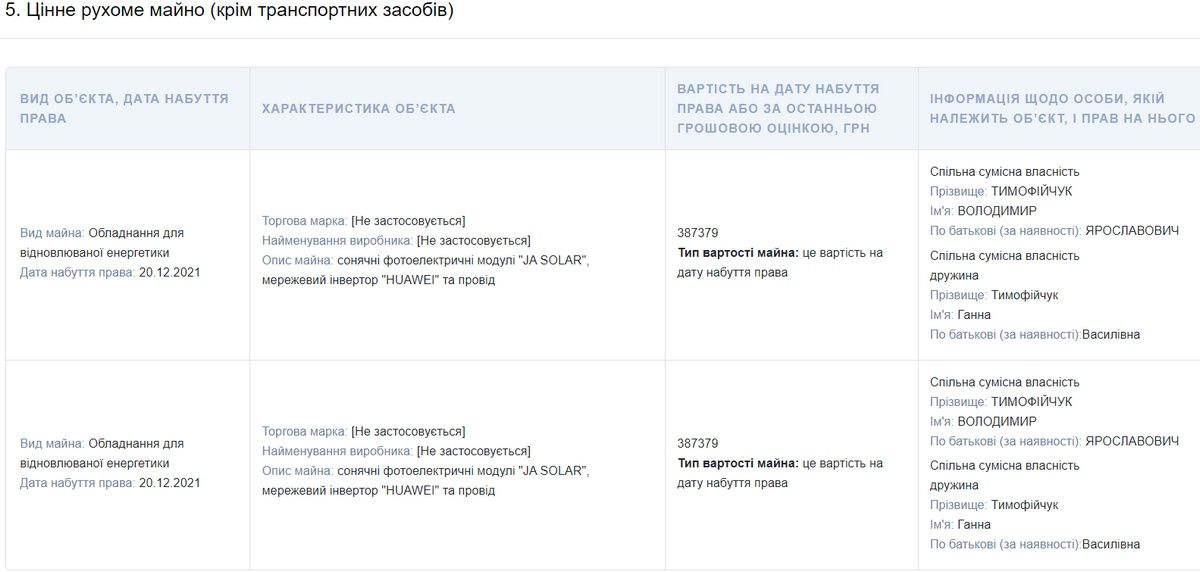
Task: Click the "JA SOLAR" description in first row
Action: pos(552,260)
